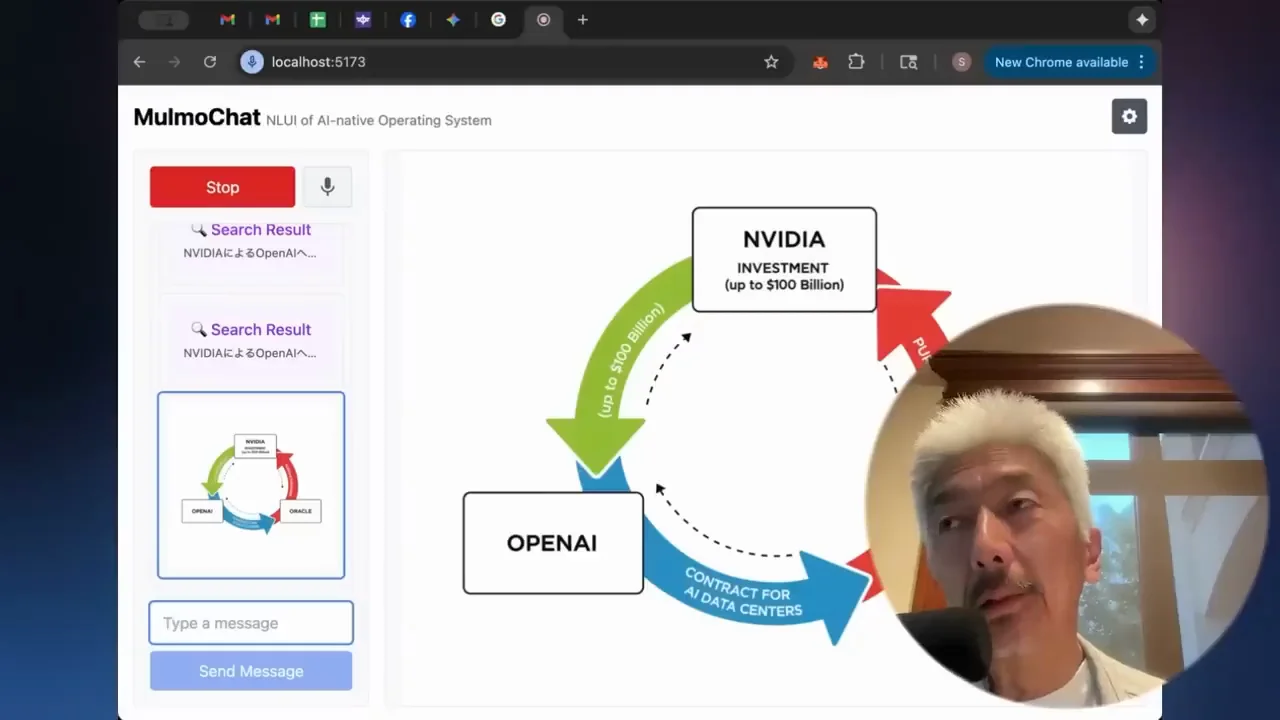The width and height of the screenshot is (1280, 720).
Task: Switch to the Facebook tab
Action: 408,20
